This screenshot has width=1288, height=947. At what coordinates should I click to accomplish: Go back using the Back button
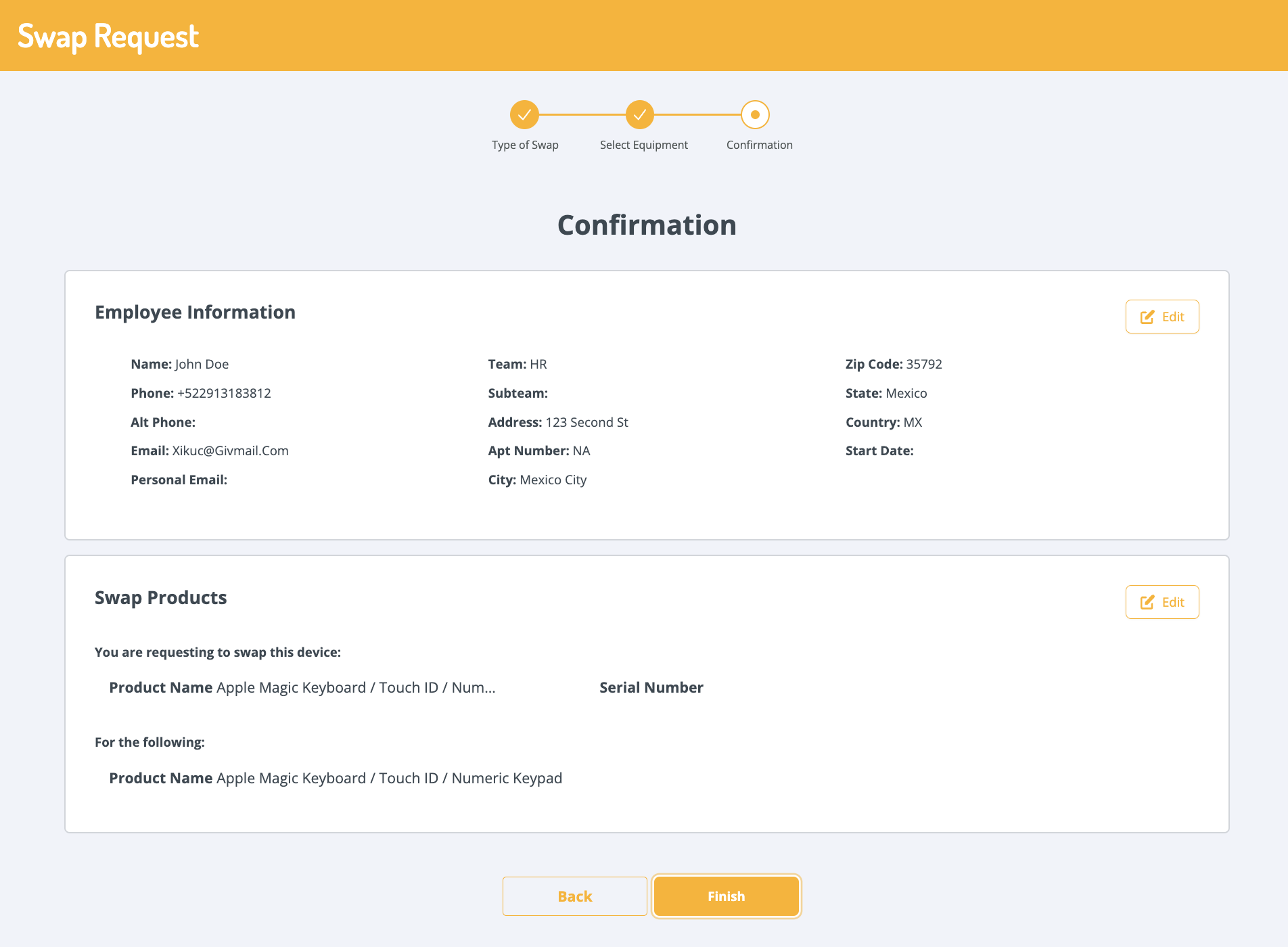click(574, 896)
